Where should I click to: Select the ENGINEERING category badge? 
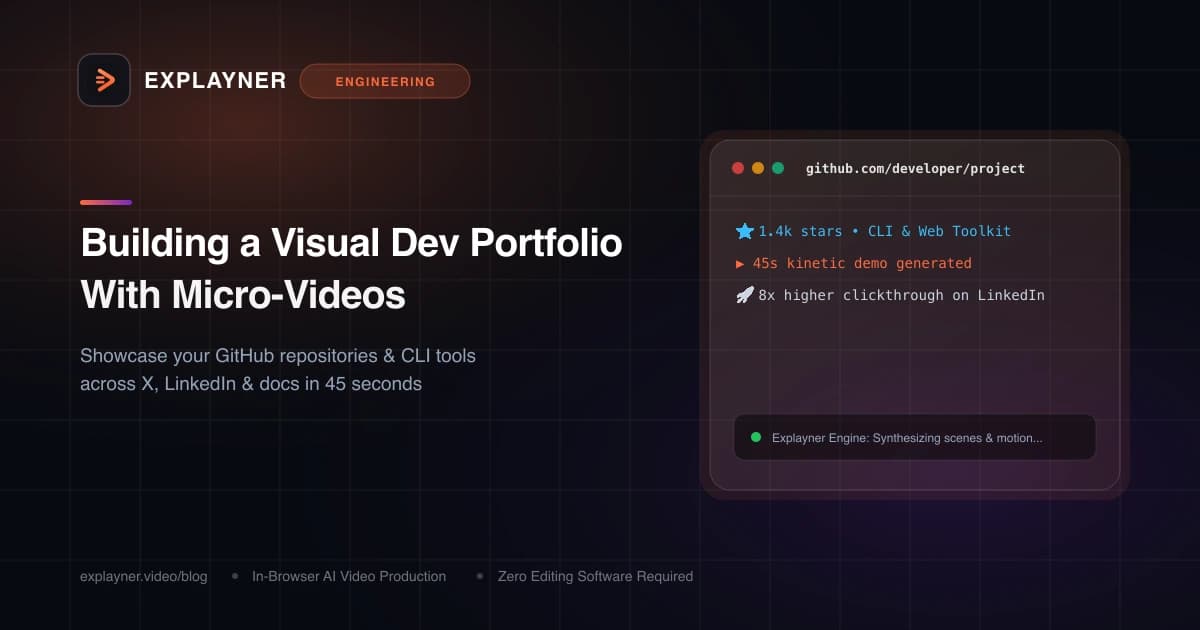(x=385, y=81)
